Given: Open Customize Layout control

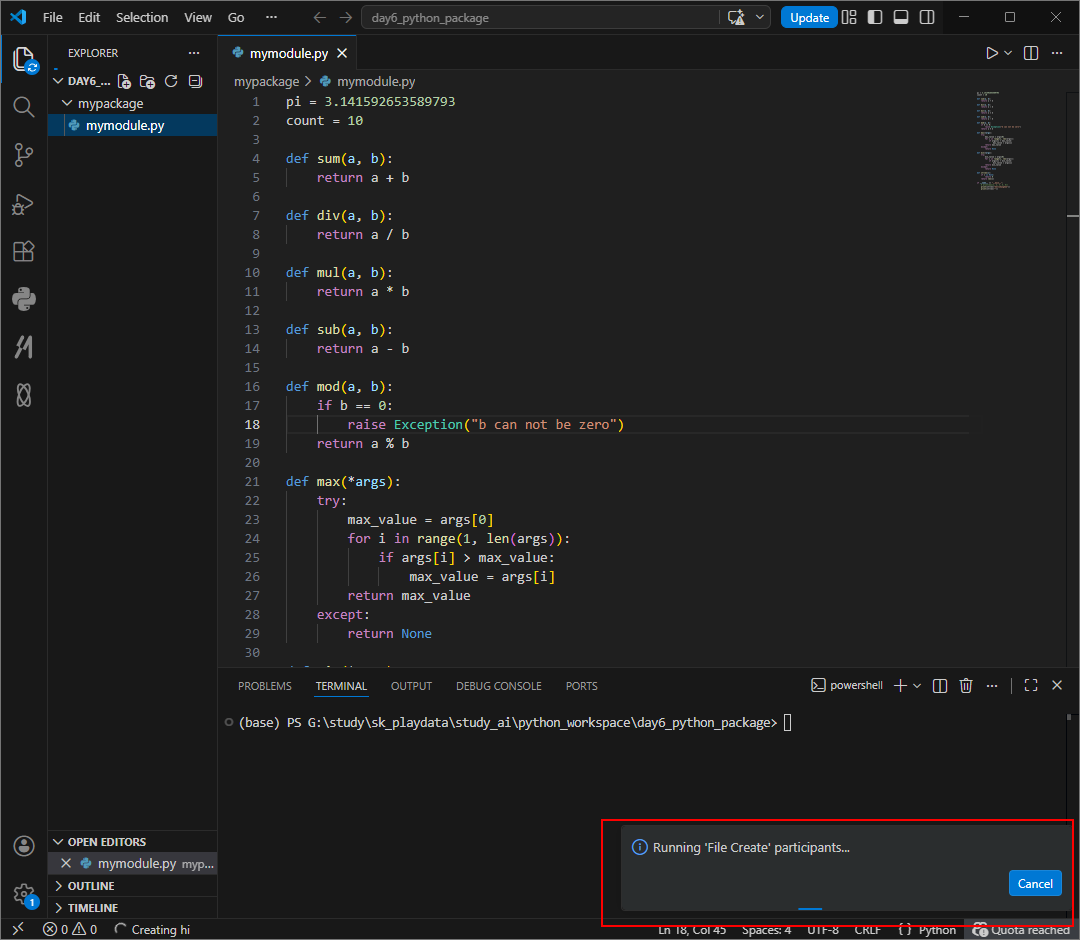Looking at the screenshot, I should (849, 17).
